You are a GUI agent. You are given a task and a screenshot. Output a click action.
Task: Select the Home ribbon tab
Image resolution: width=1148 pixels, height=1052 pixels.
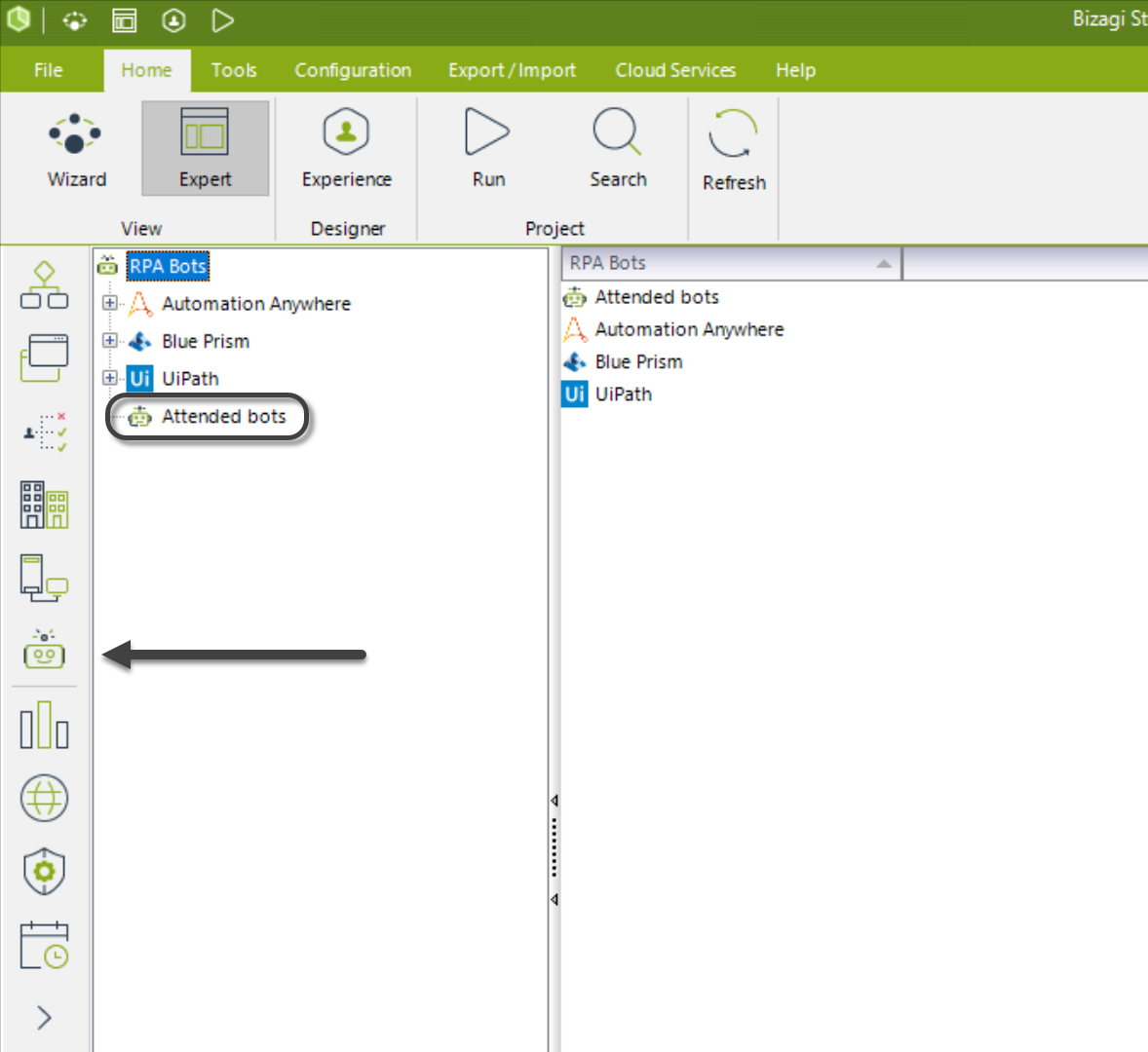146,70
